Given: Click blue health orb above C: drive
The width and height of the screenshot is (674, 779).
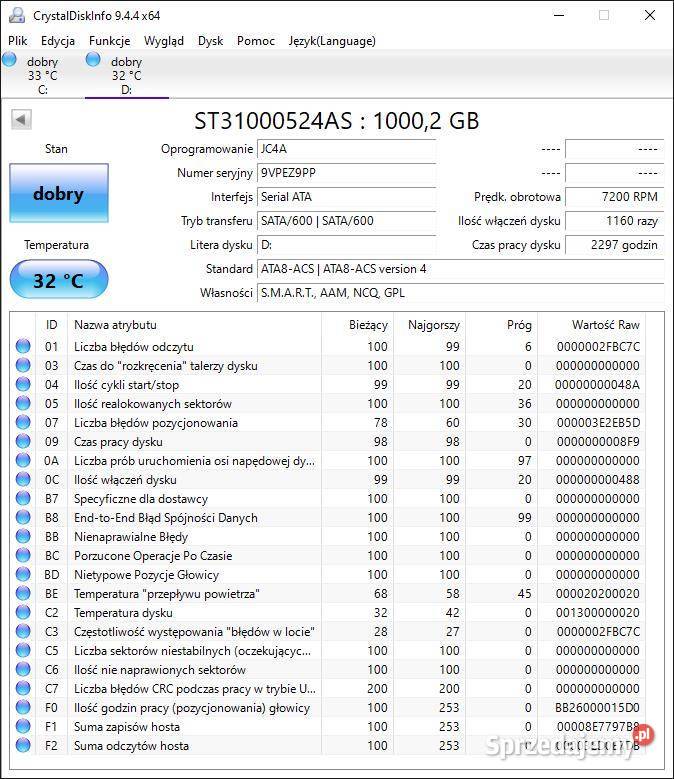Looking at the screenshot, I should [x=9, y=60].
